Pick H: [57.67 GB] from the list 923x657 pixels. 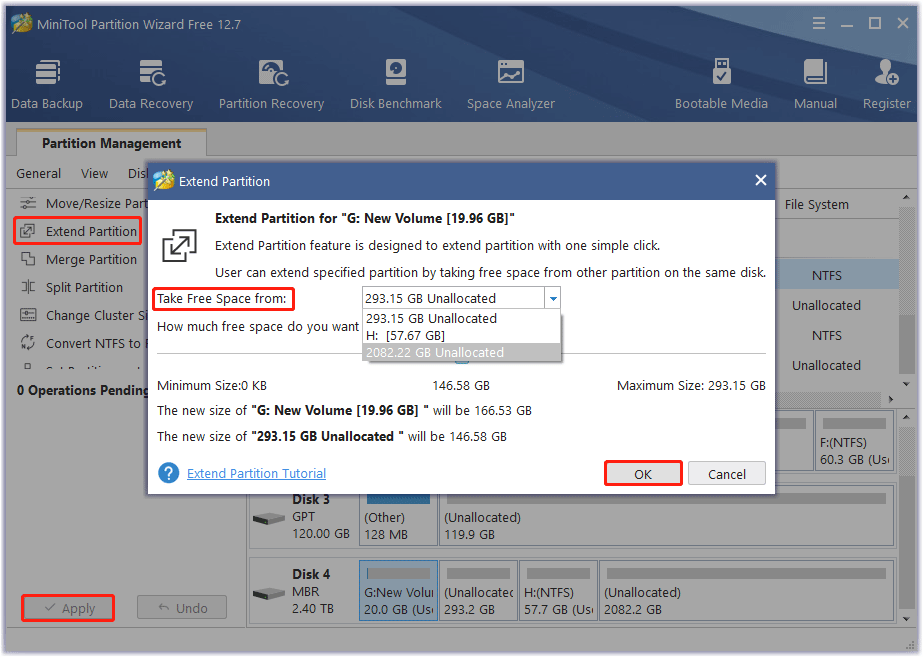462,336
